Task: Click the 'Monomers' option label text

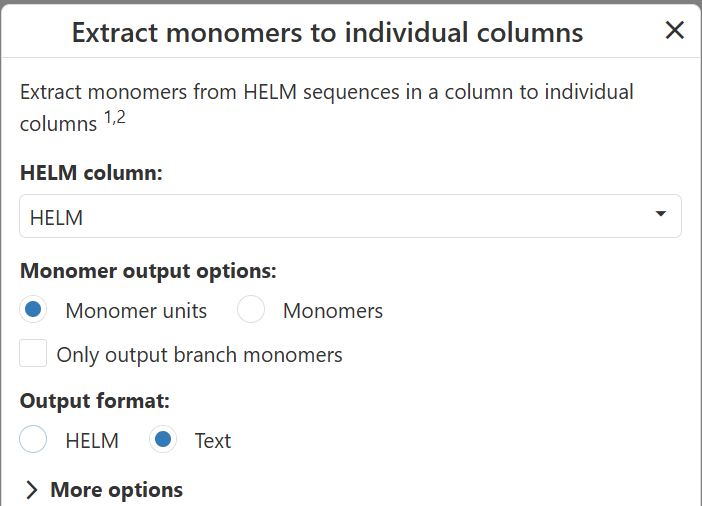Action: (332, 311)
